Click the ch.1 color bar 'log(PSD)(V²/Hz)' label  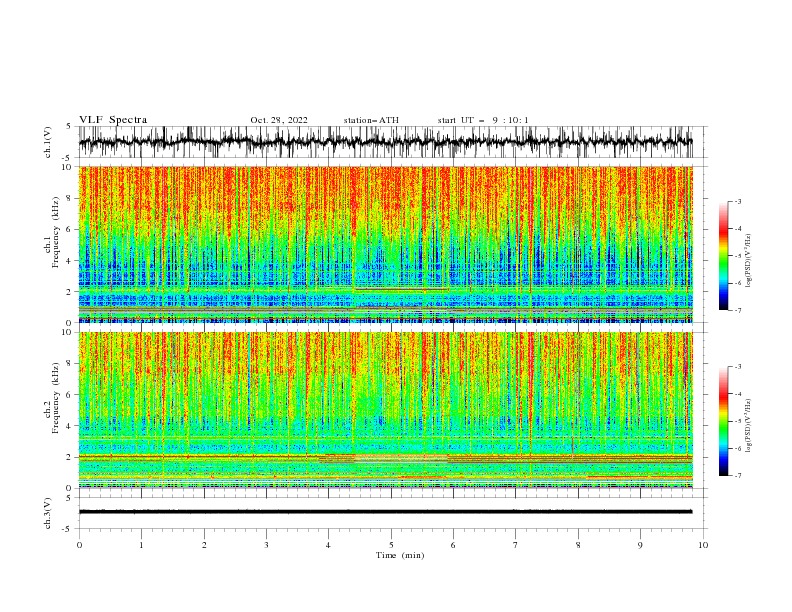[749, 260]
